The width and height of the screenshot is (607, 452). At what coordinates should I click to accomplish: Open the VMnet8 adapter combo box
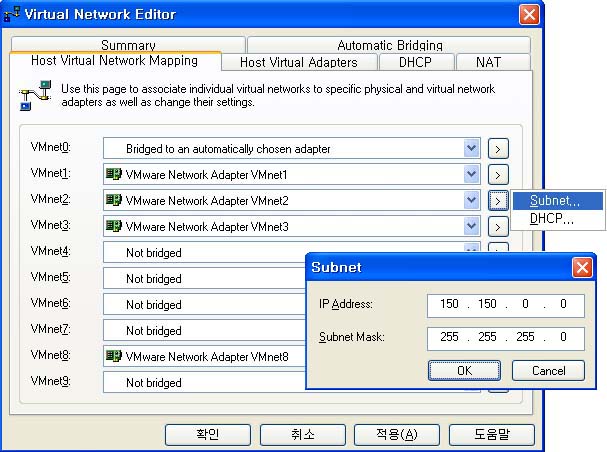[204, 356]
